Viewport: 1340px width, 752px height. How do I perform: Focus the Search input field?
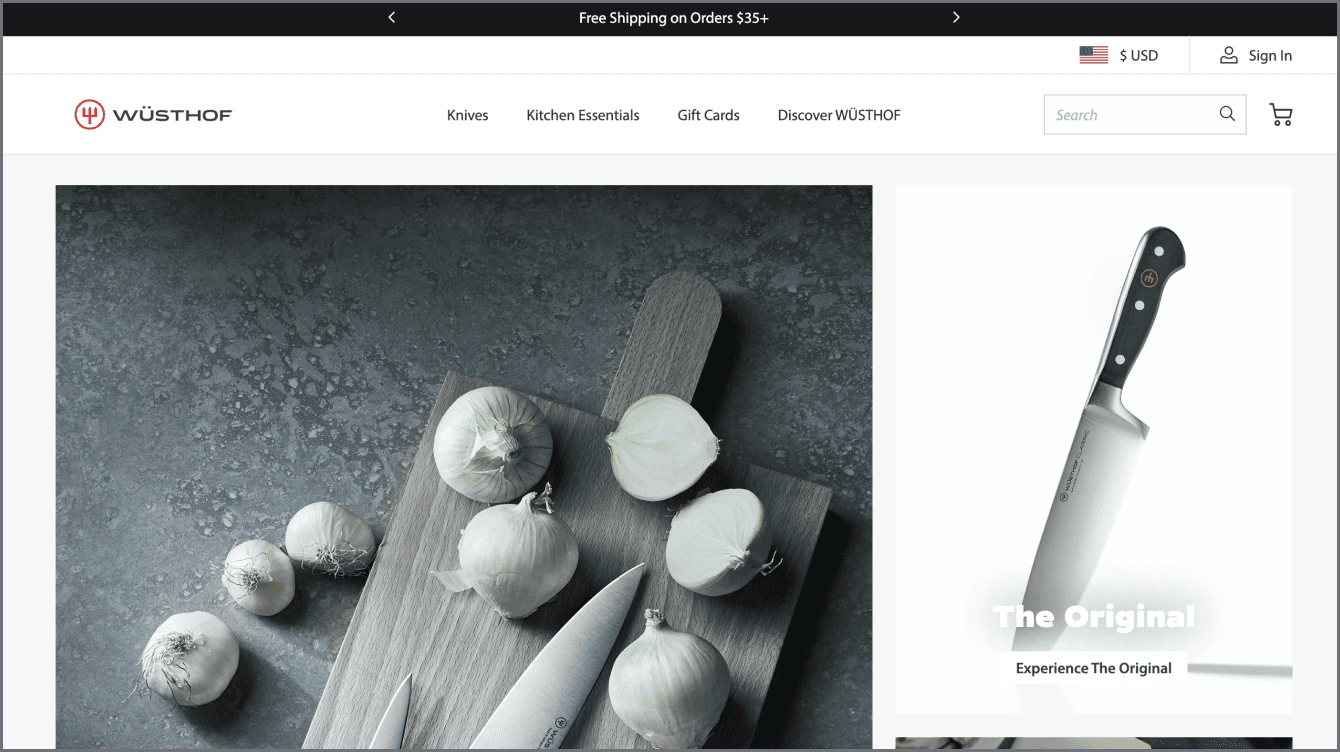(1128, 115)
